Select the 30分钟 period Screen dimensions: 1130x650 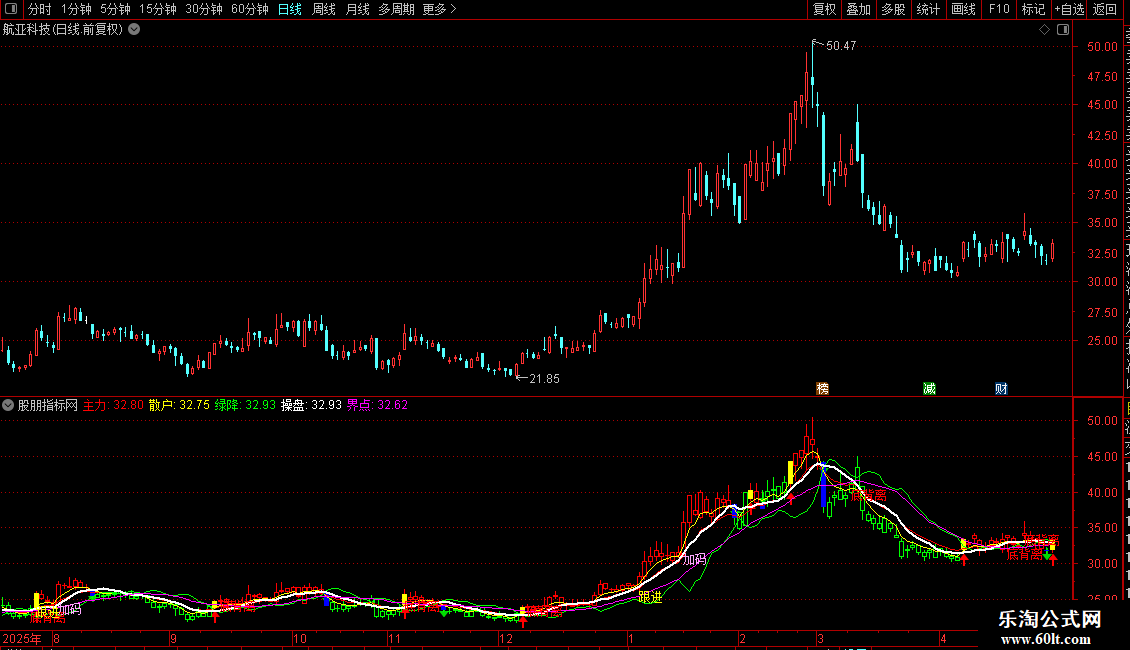click(x=204, y=9)
